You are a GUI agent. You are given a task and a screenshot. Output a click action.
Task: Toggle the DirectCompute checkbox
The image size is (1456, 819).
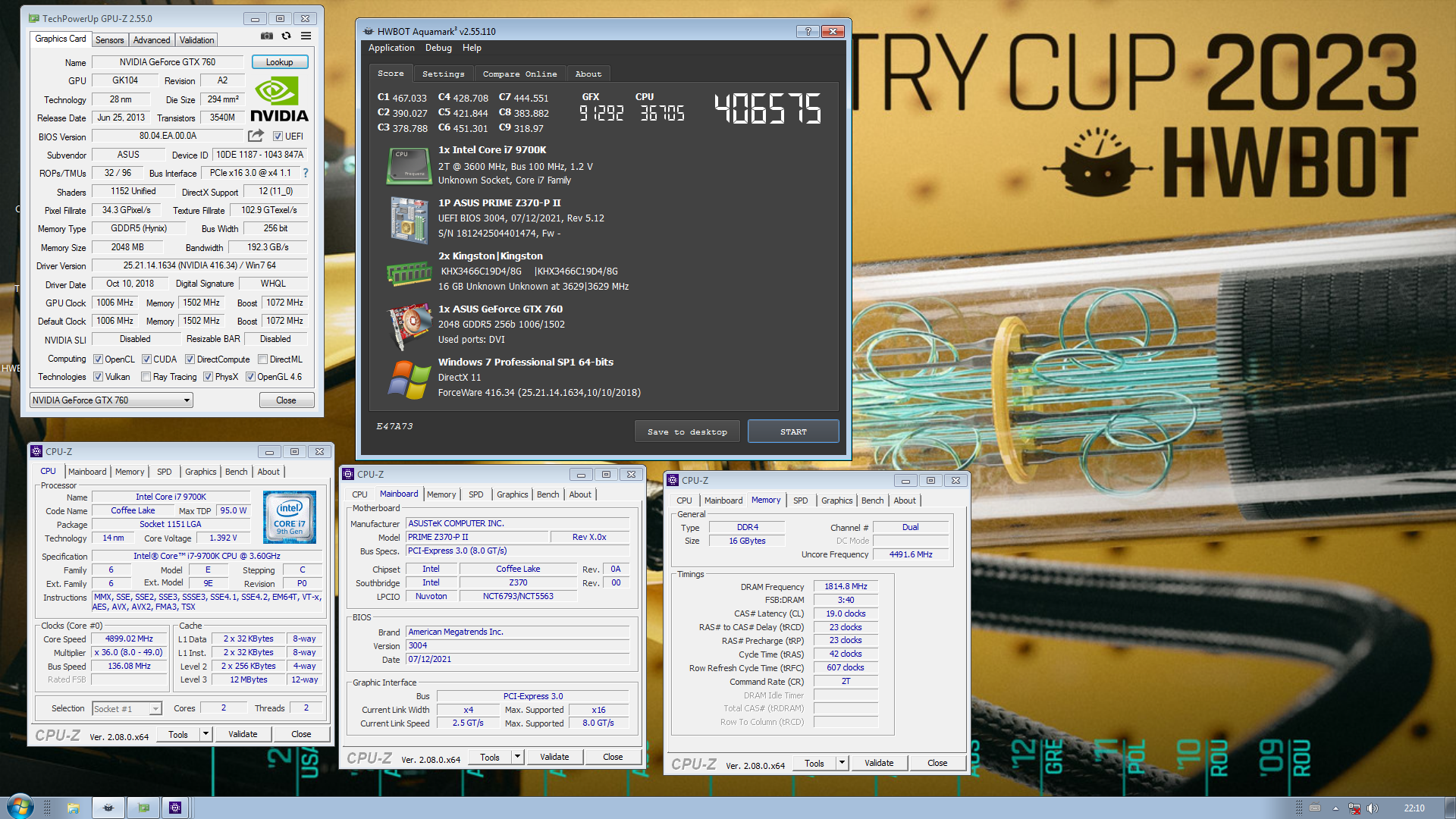[x=190, y=359]
